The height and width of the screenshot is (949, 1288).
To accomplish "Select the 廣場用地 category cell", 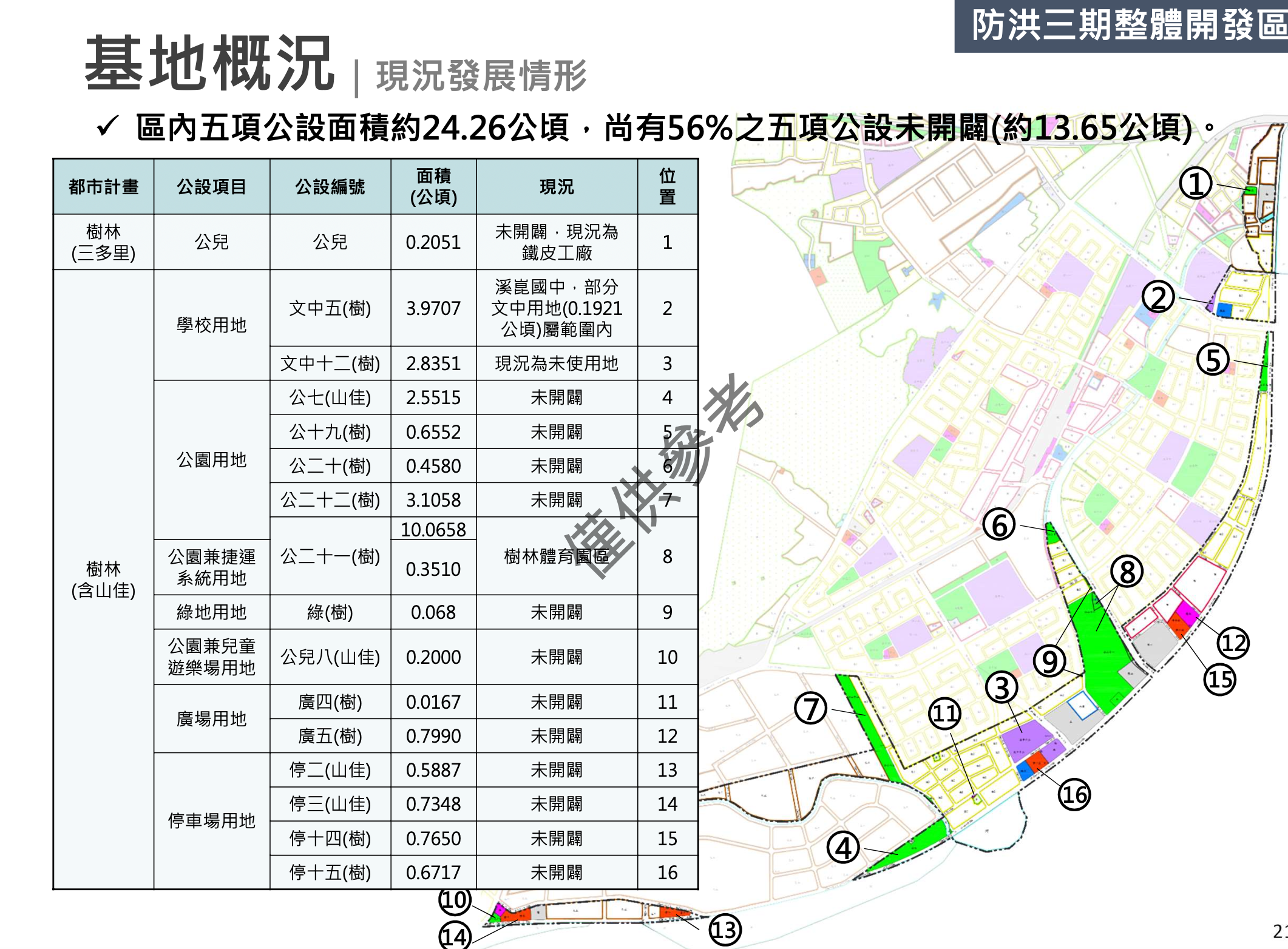I will (212, 719).
